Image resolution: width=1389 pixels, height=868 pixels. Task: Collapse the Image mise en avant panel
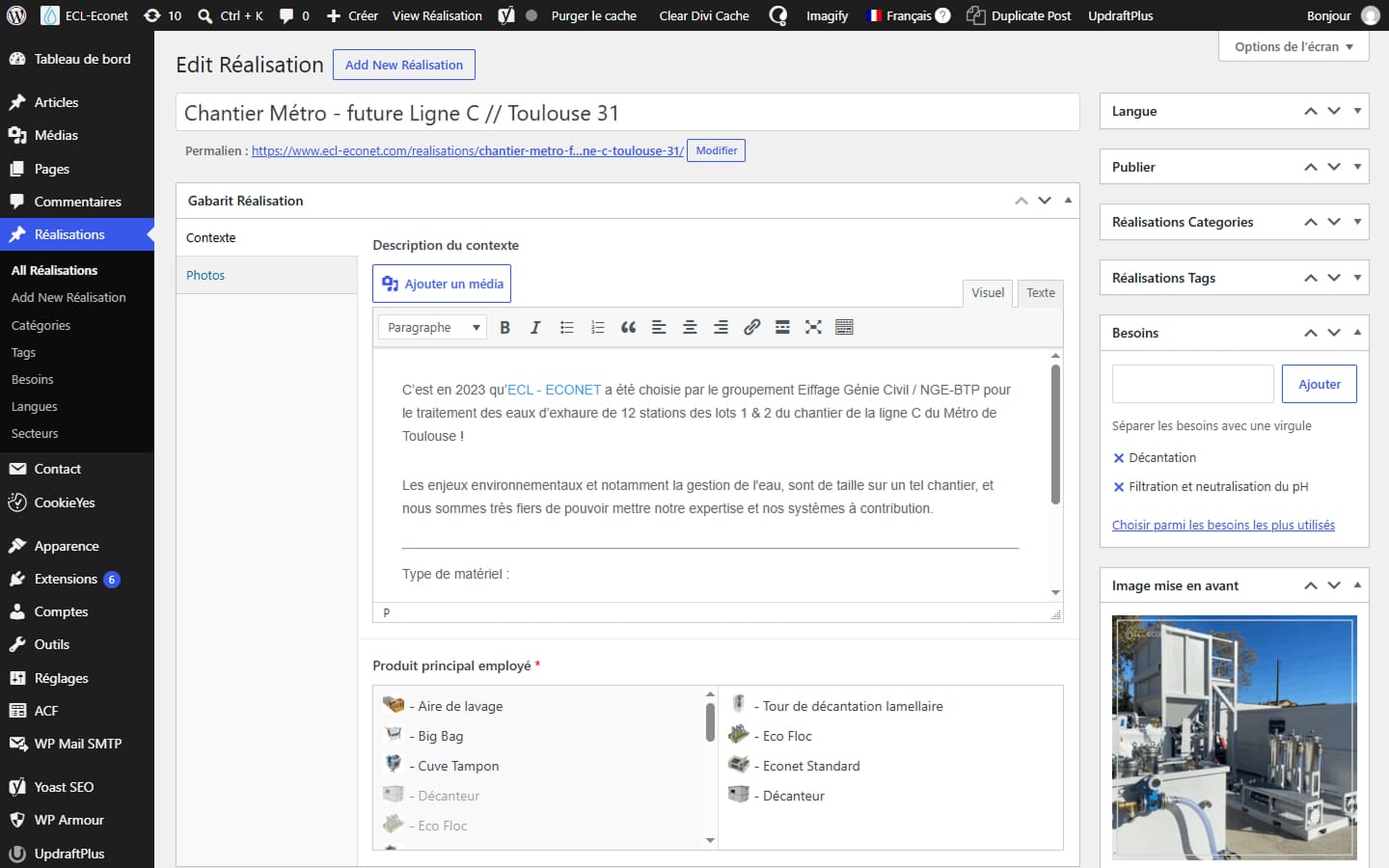1357,585
